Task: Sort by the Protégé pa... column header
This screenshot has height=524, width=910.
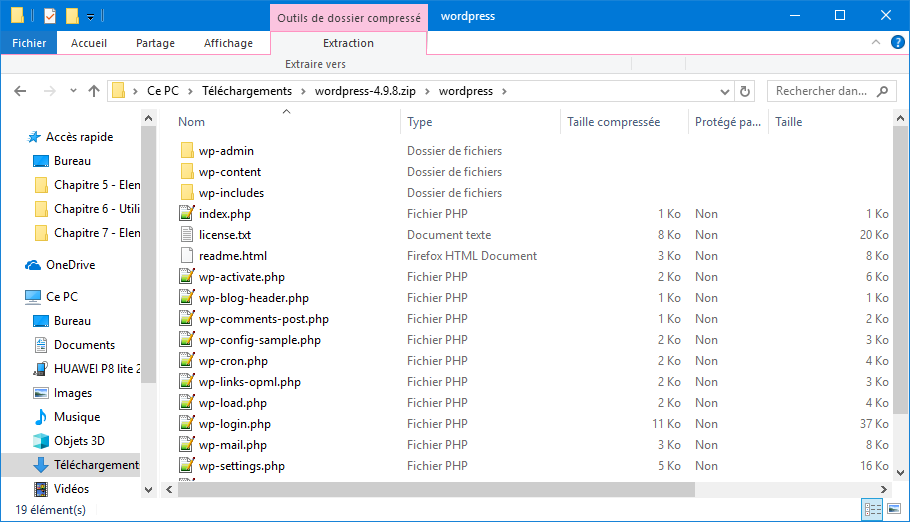Action: [728, 122]
